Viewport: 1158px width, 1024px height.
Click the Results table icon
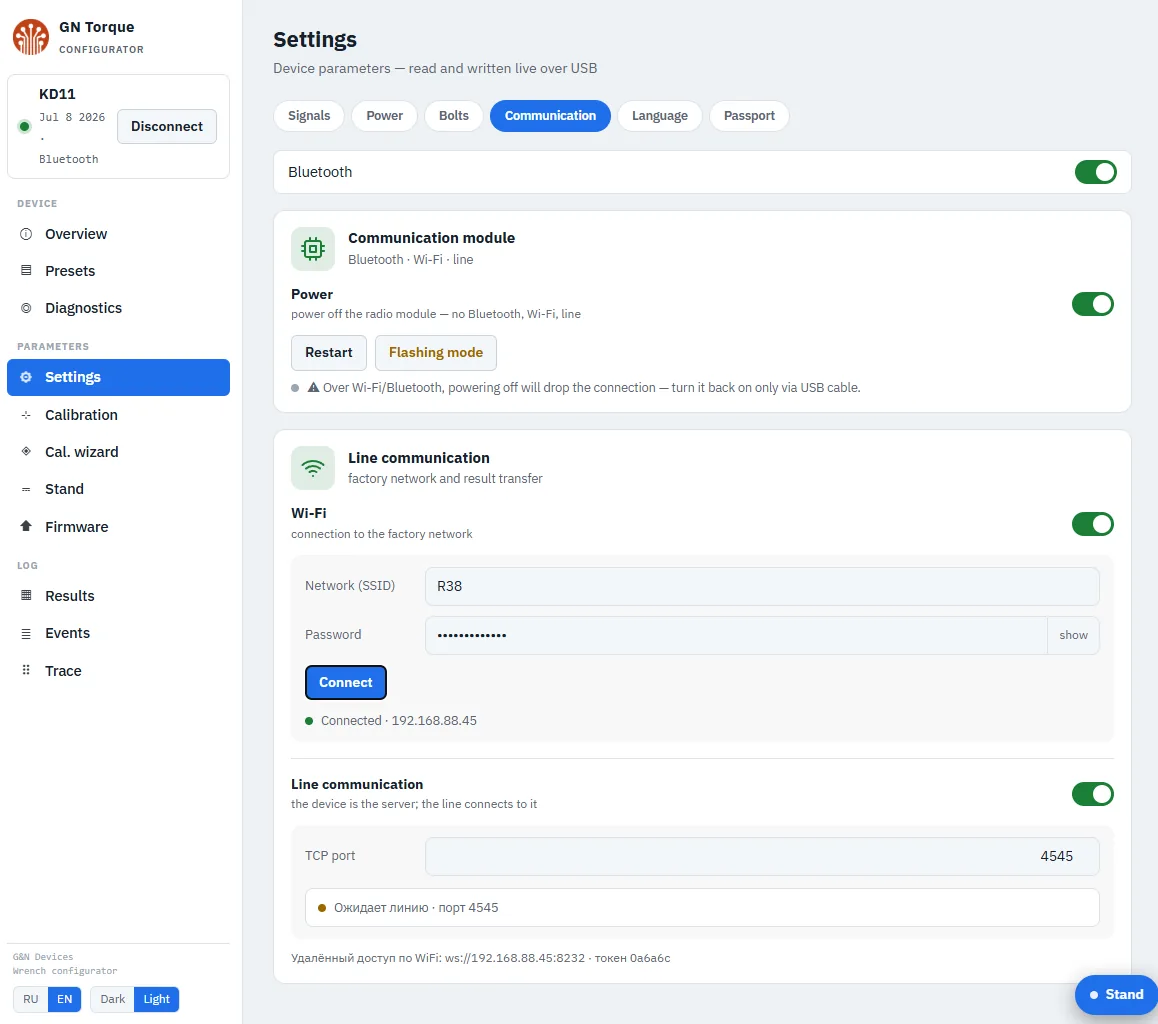(26, 596)
